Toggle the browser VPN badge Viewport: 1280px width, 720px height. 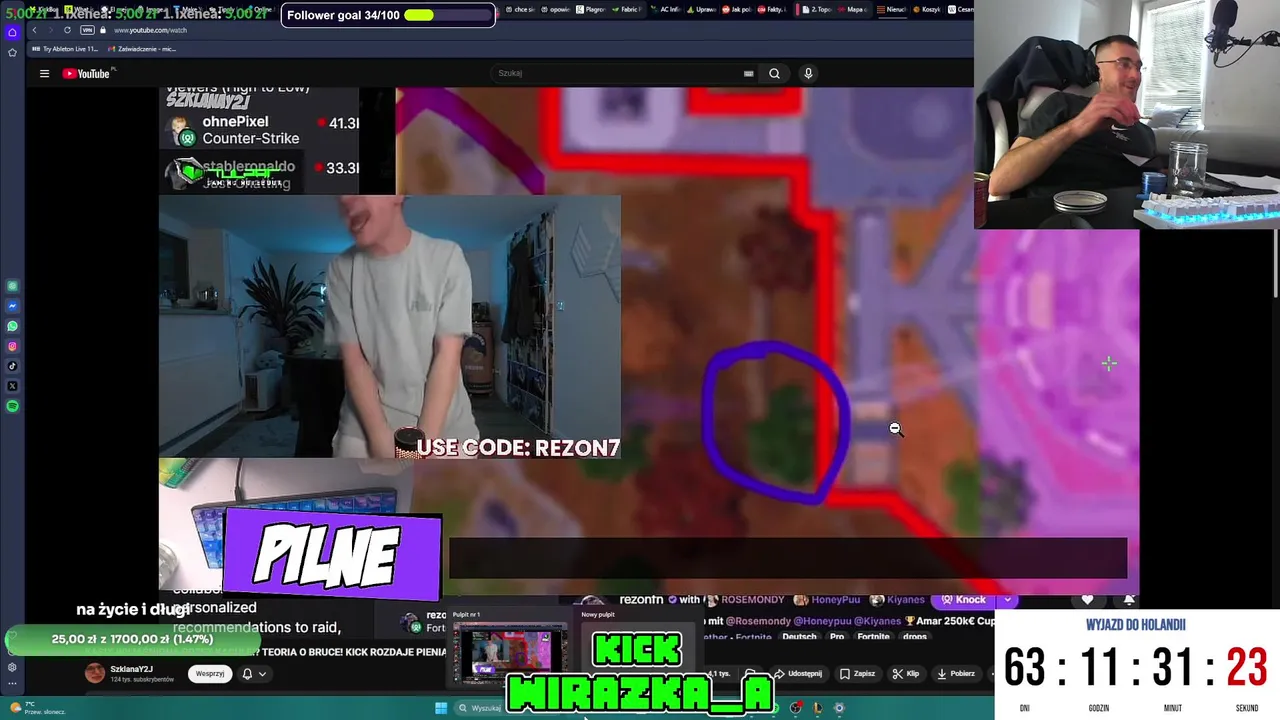click(87, 30)
